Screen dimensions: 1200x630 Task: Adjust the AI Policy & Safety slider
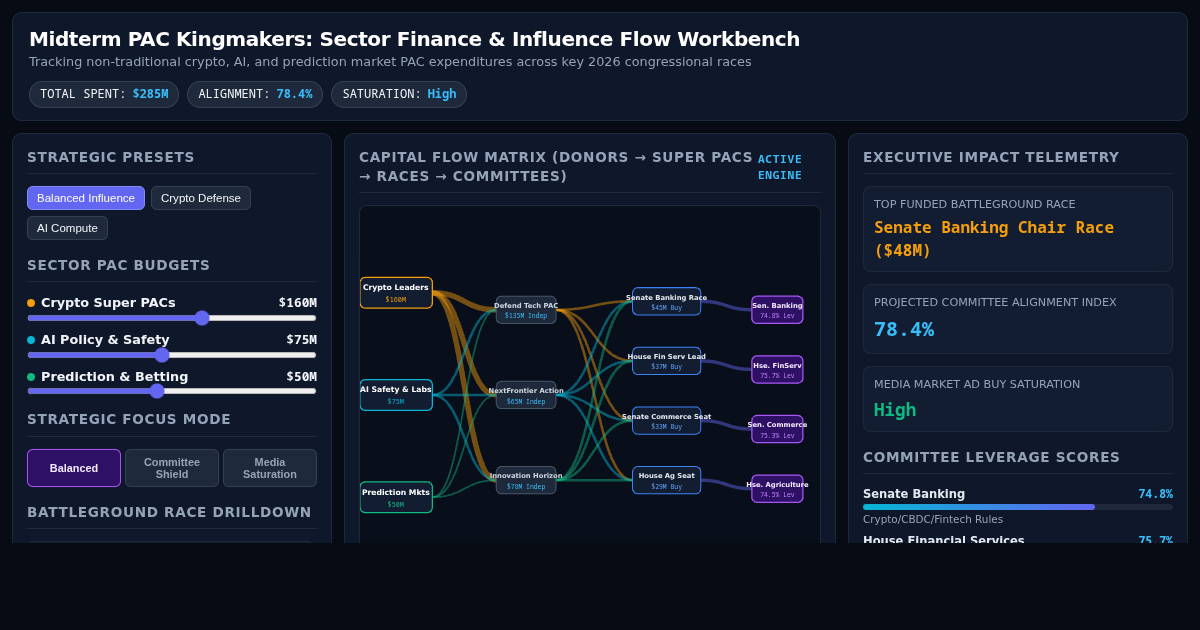click(172, 355)
